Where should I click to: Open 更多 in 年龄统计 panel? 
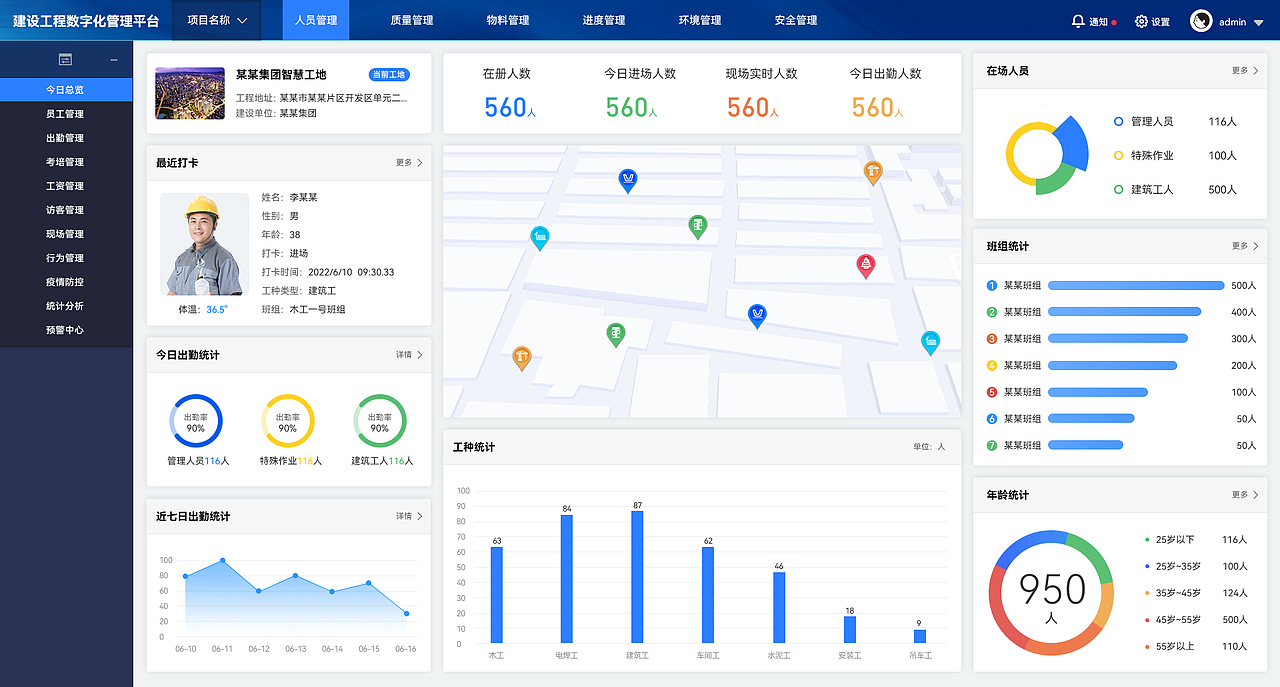tap(1245, 495)
